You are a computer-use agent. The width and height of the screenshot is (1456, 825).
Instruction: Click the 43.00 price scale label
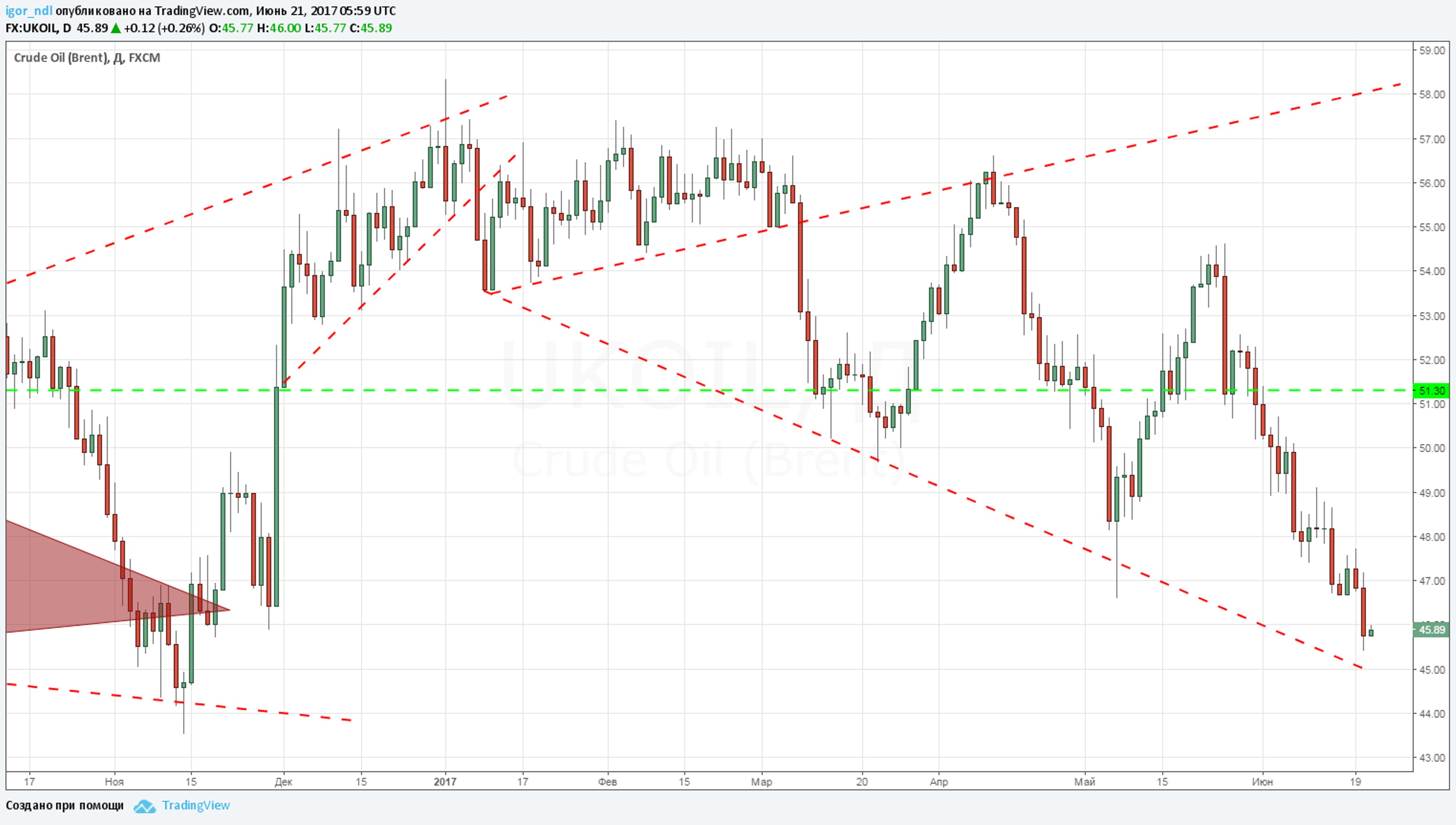[1432, 758]
